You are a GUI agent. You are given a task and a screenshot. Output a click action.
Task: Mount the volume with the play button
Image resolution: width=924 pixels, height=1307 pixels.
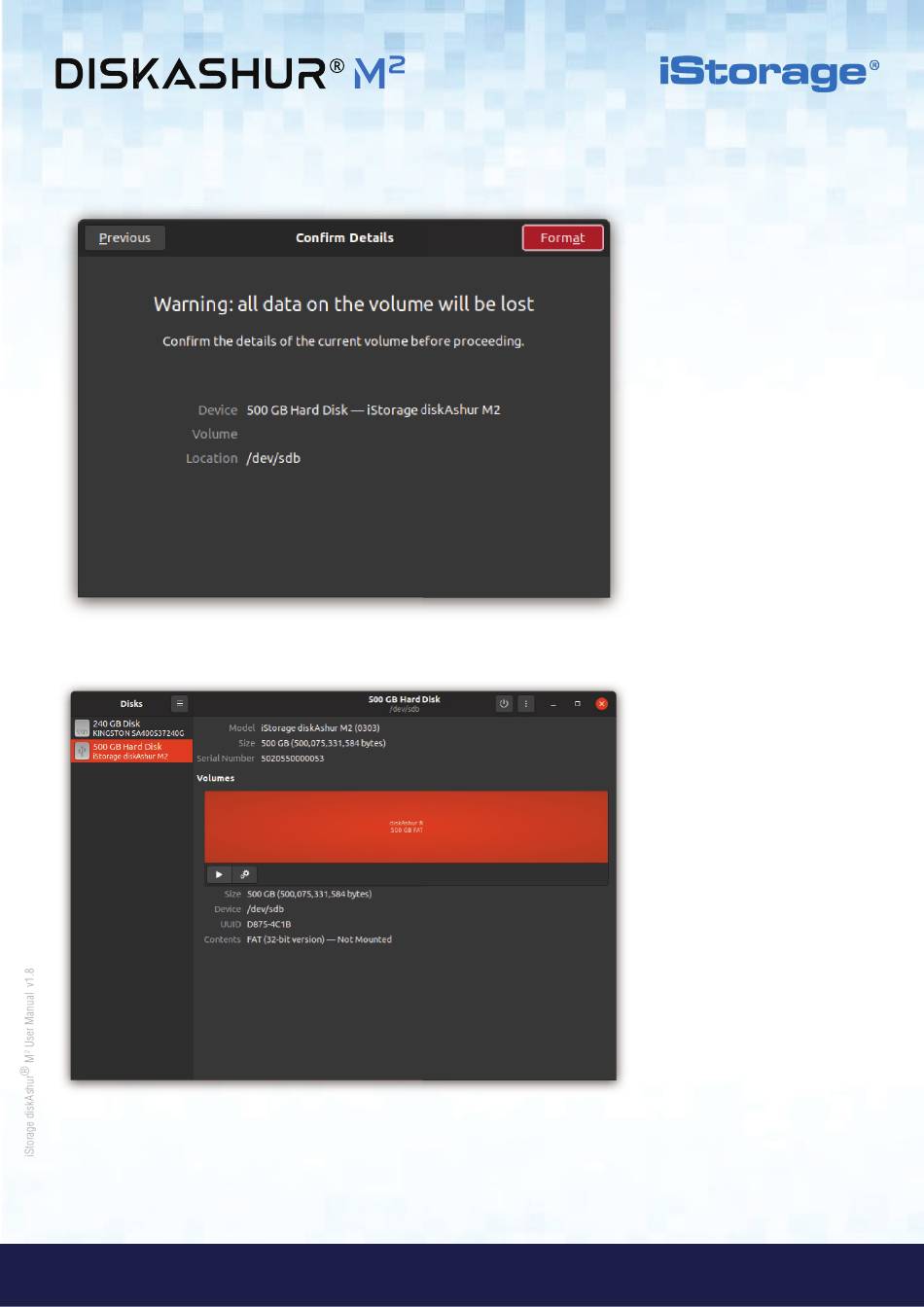(219, 874)
